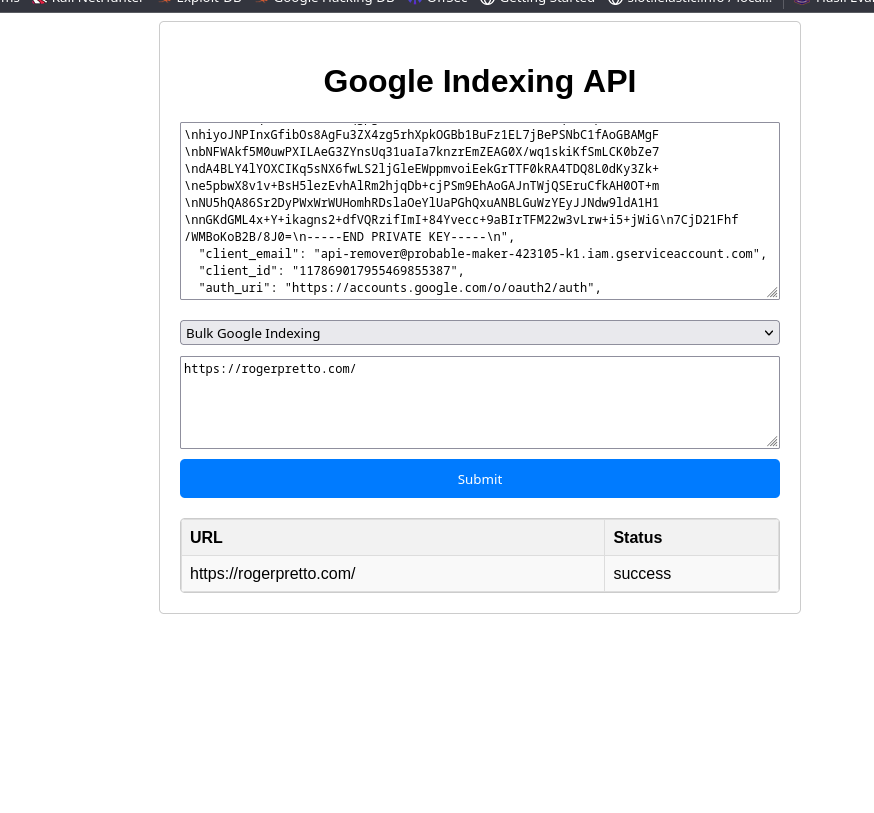Image resolution: width=874 pixels, height=813 pixels.
Task: Click the blue Submit button
Action: pyautogui.click(x=479, y=479)
